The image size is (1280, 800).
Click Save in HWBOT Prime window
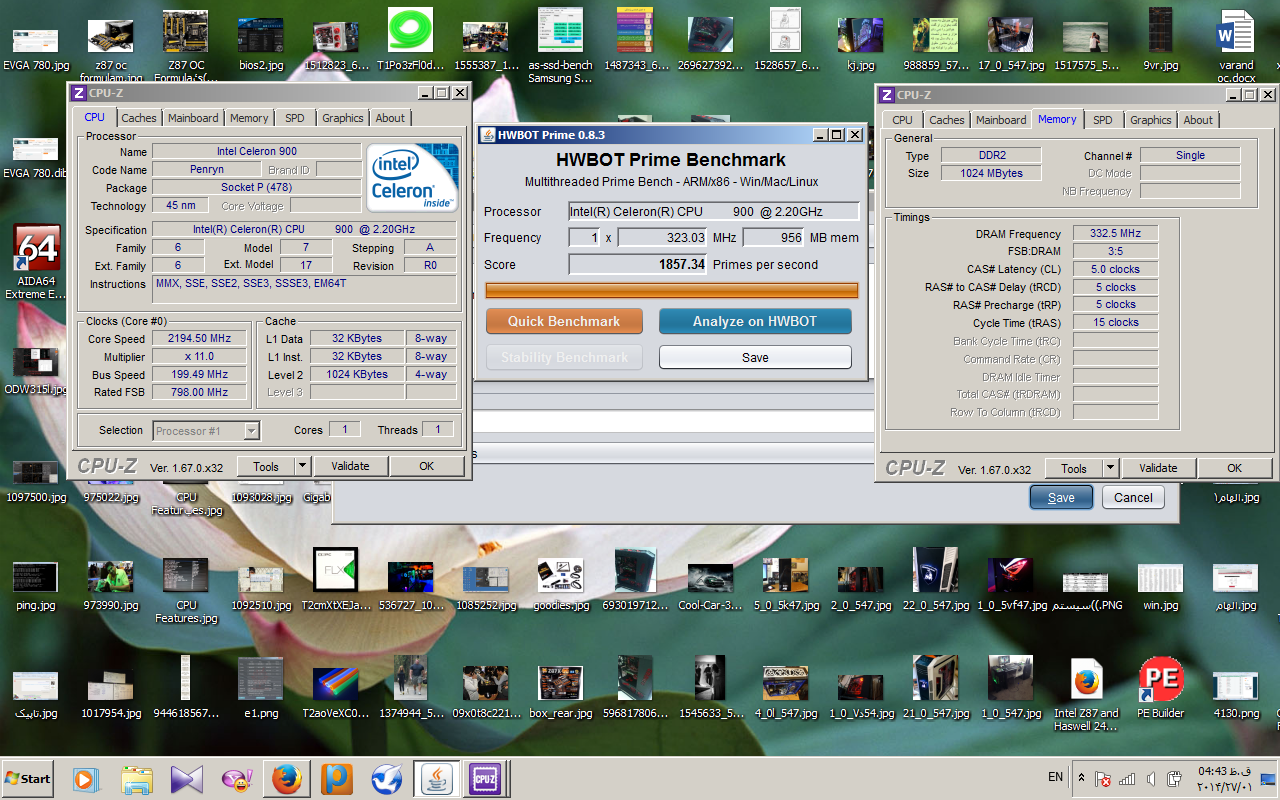tap(755, 357)
